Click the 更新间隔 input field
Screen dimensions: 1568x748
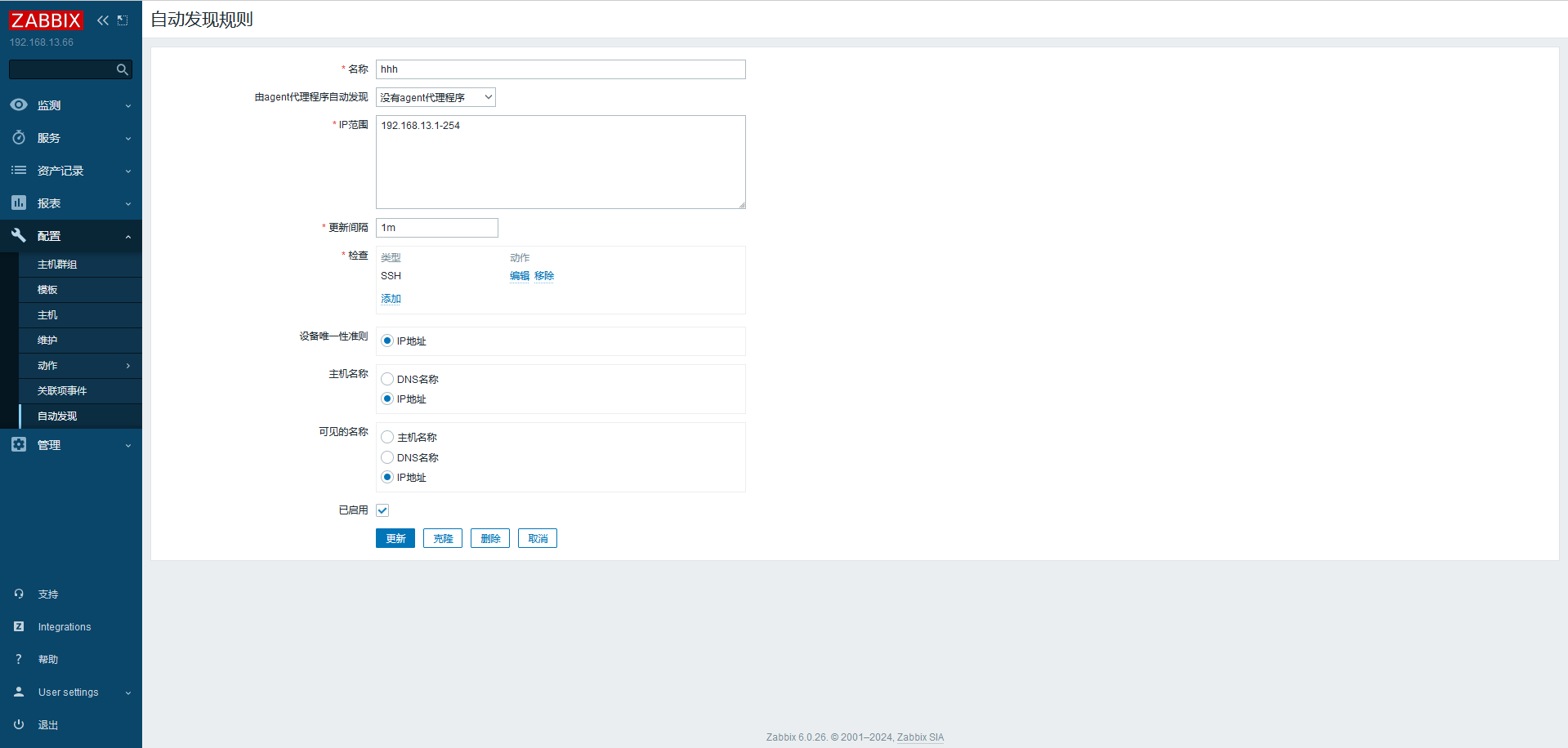click(x=436, y=228)
